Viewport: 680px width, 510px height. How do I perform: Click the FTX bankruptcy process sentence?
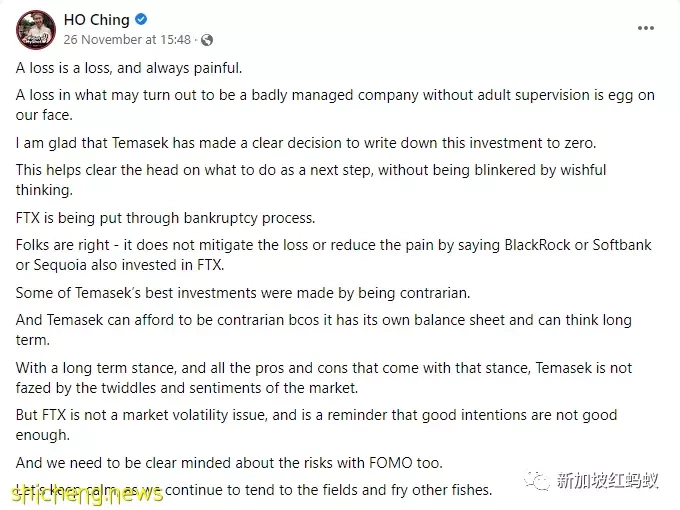tap(165, 218)
